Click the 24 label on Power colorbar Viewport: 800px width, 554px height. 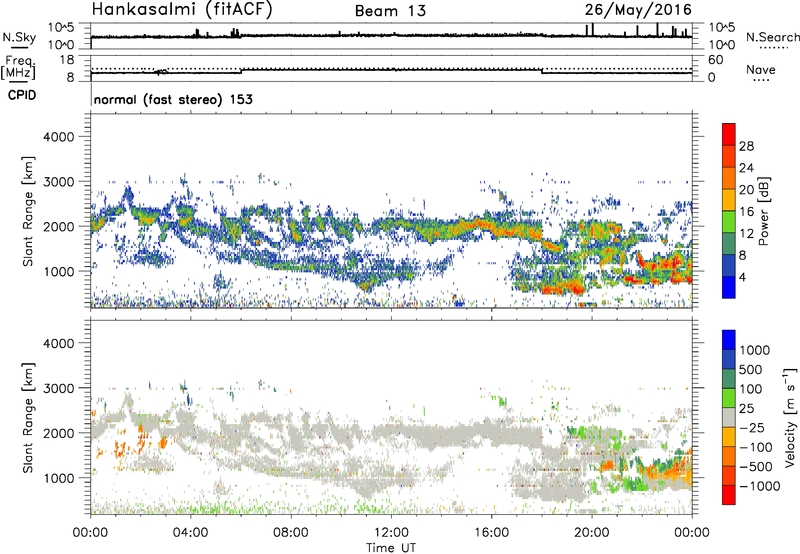[x=746, y=168]
